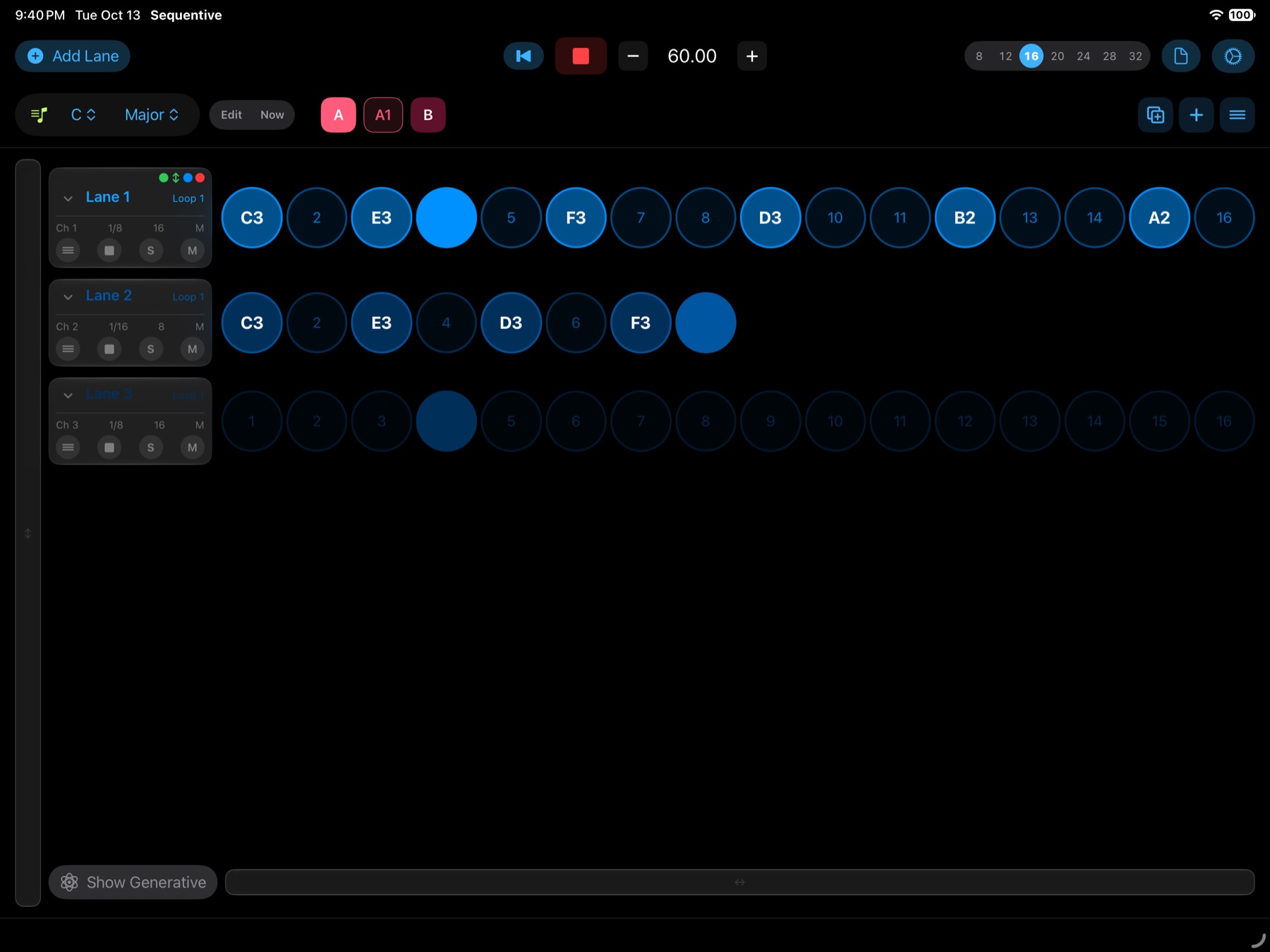Viewport: 1270px width, 952px height.
Task: Open the document file icon
Action: (x=1181, y=56)
